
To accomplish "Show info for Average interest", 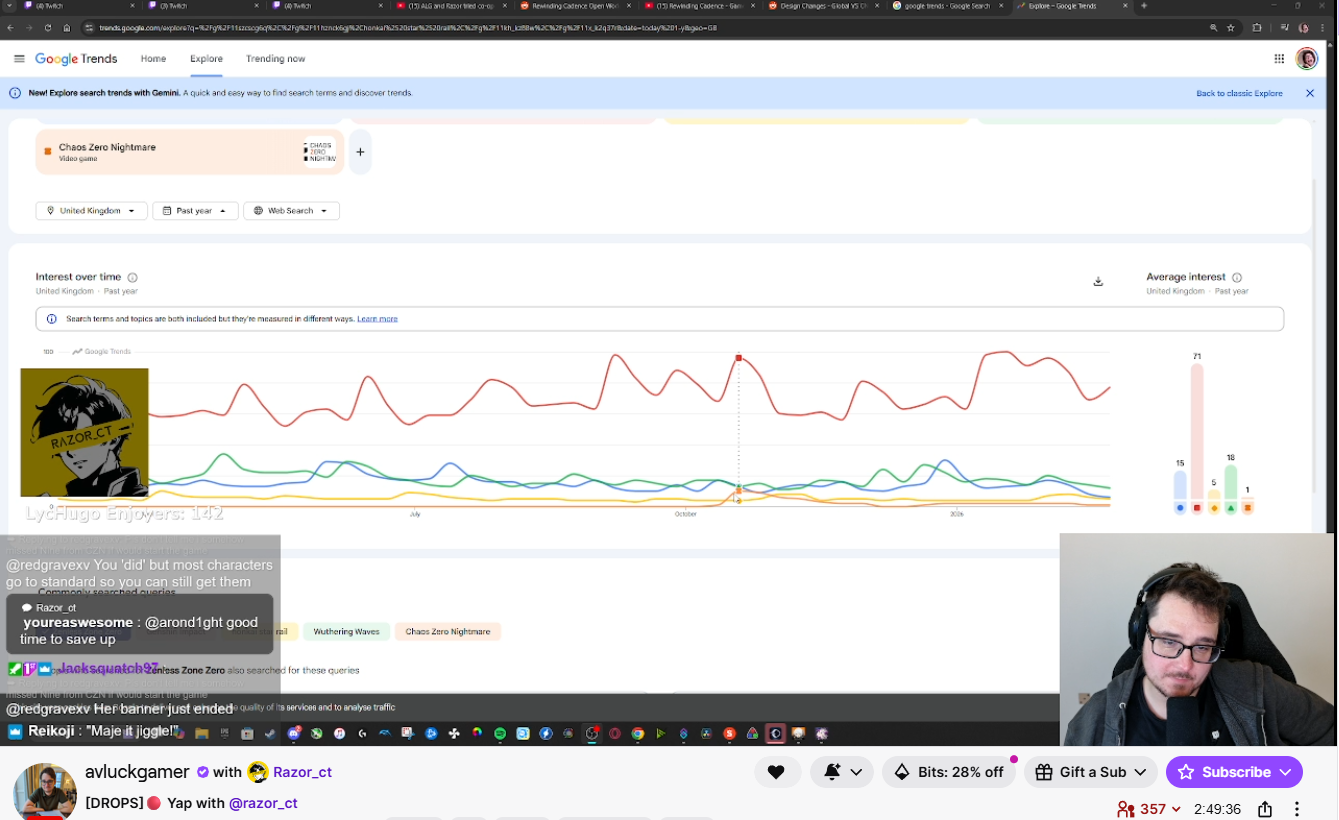I will point(1237,278).
